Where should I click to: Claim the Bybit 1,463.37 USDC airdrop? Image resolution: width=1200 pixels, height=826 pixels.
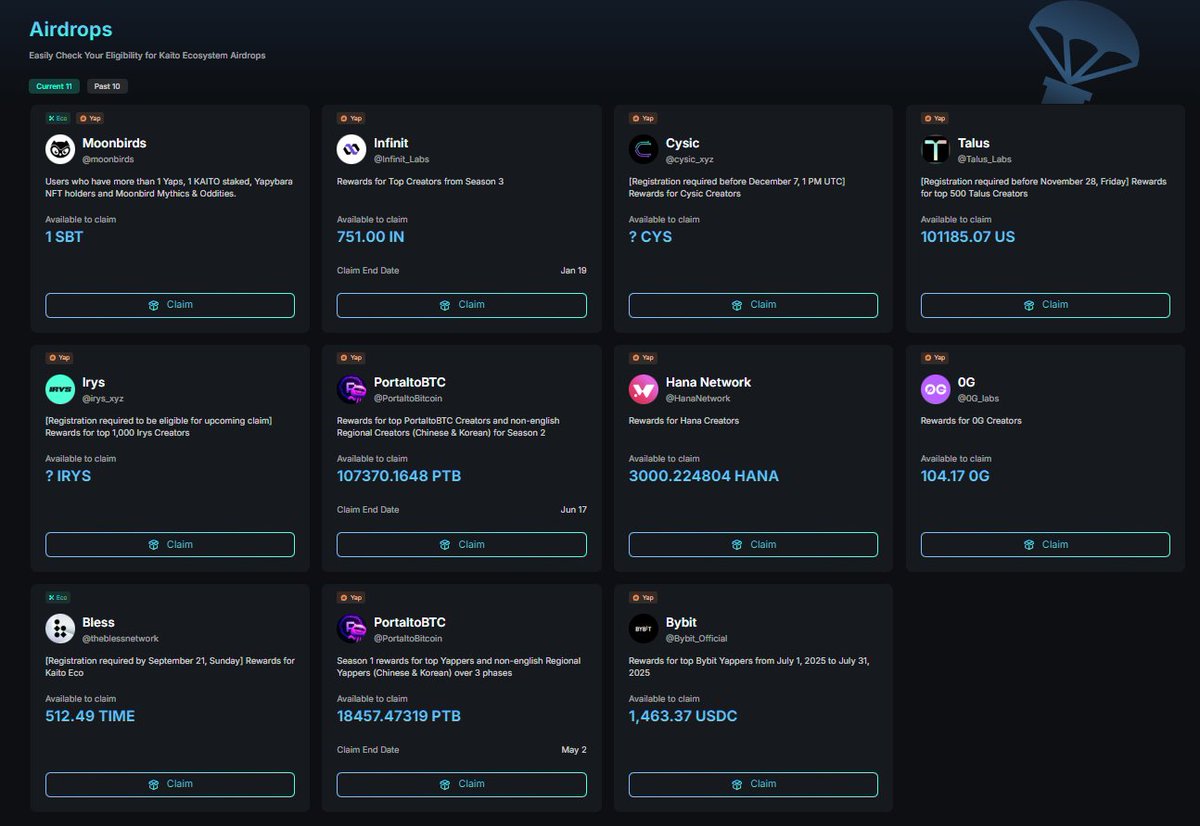coord(753,784)
